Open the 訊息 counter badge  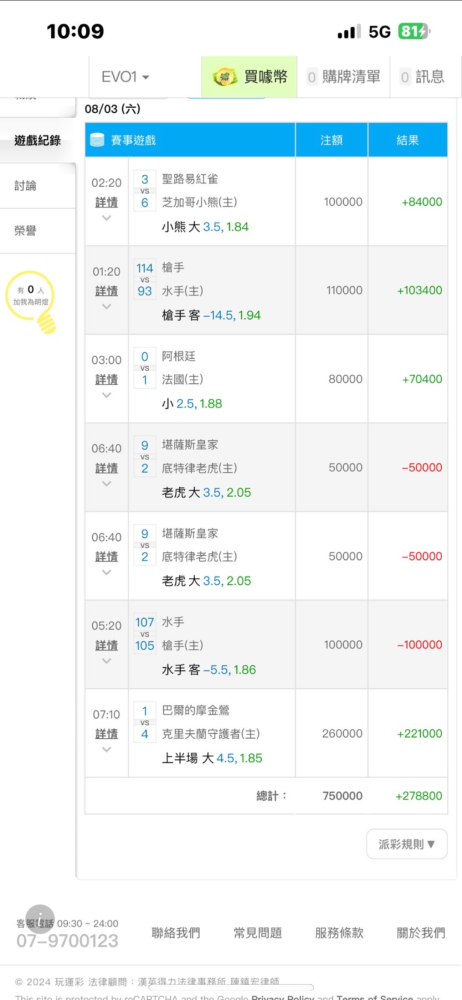[x=405, y=78]
